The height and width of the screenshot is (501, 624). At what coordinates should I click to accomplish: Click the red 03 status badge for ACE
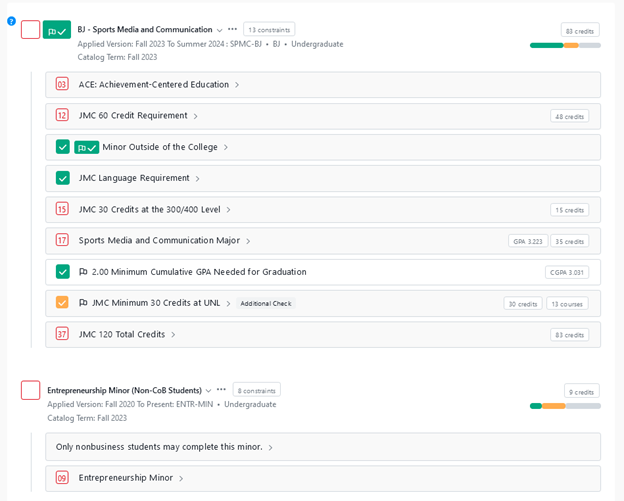point(62,84)
